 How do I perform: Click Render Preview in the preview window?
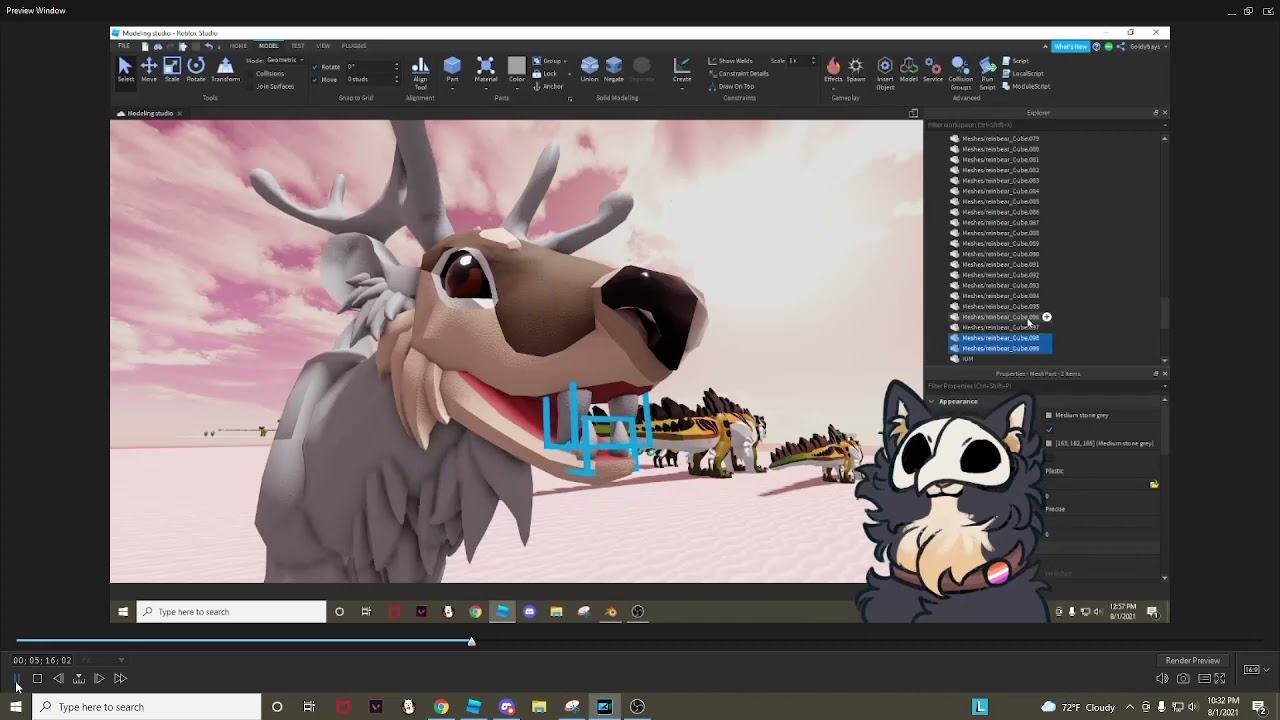1192,661
